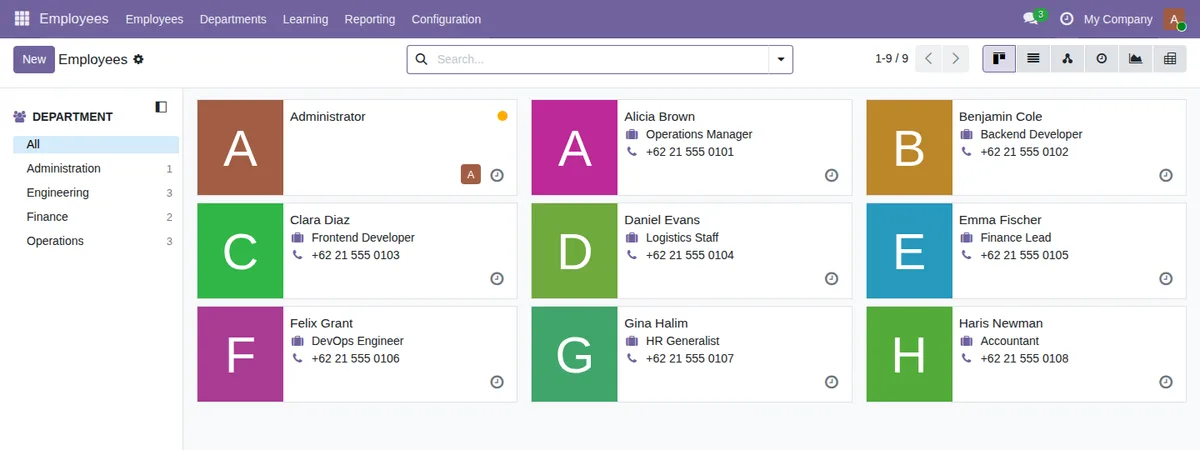Click the phone icon on Alicia Brown card
This screenshot has height=450, width=1200.
click(x=631, y=152)
